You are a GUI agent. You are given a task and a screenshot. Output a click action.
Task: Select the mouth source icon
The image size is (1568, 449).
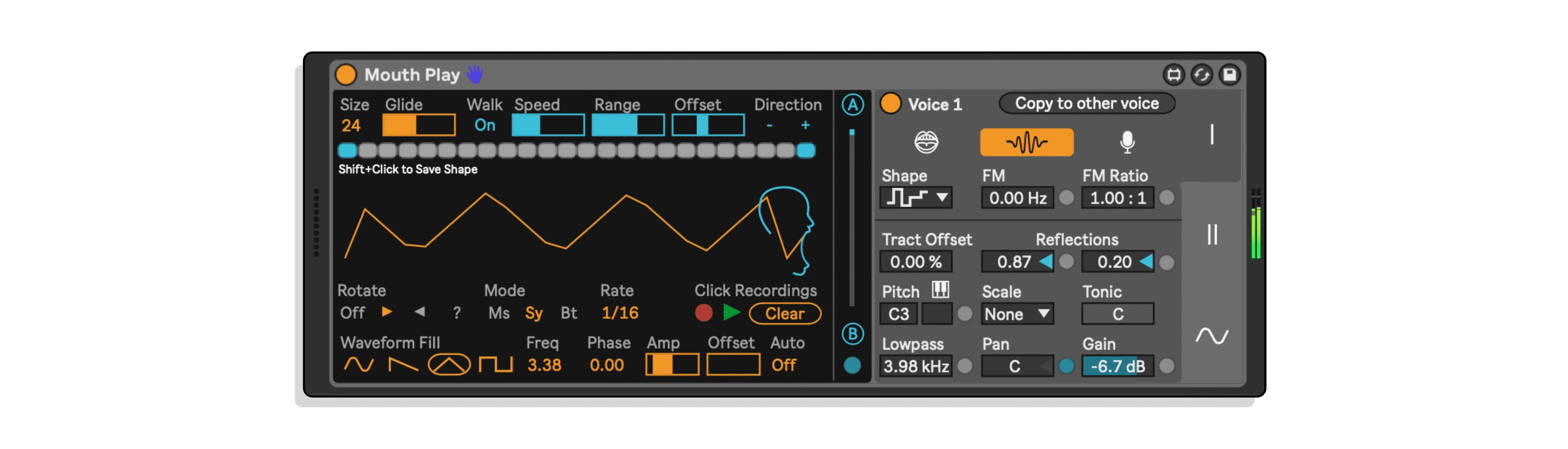point(926,142)
